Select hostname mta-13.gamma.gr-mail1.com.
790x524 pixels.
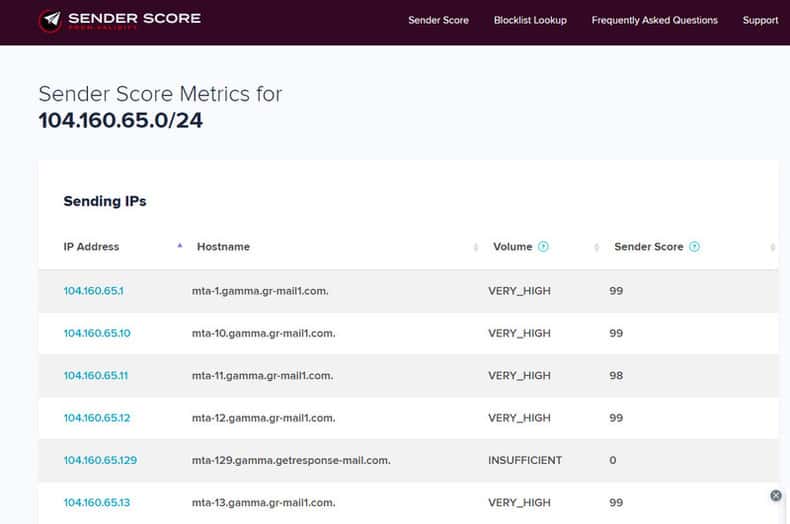coord(264,502)
